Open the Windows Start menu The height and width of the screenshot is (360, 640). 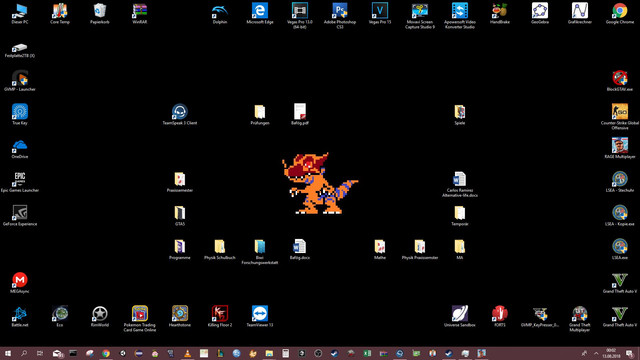tap(8, 353)
